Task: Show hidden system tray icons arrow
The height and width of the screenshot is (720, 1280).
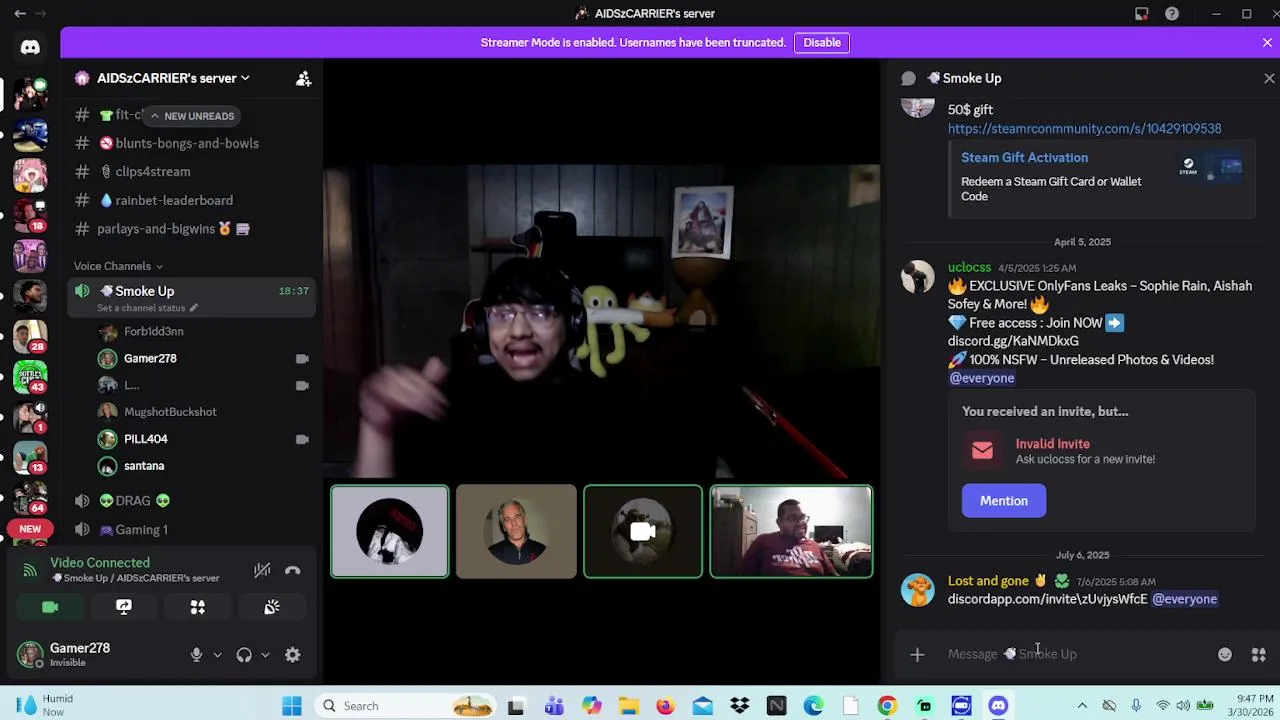Action: [x=1082, y=706]
